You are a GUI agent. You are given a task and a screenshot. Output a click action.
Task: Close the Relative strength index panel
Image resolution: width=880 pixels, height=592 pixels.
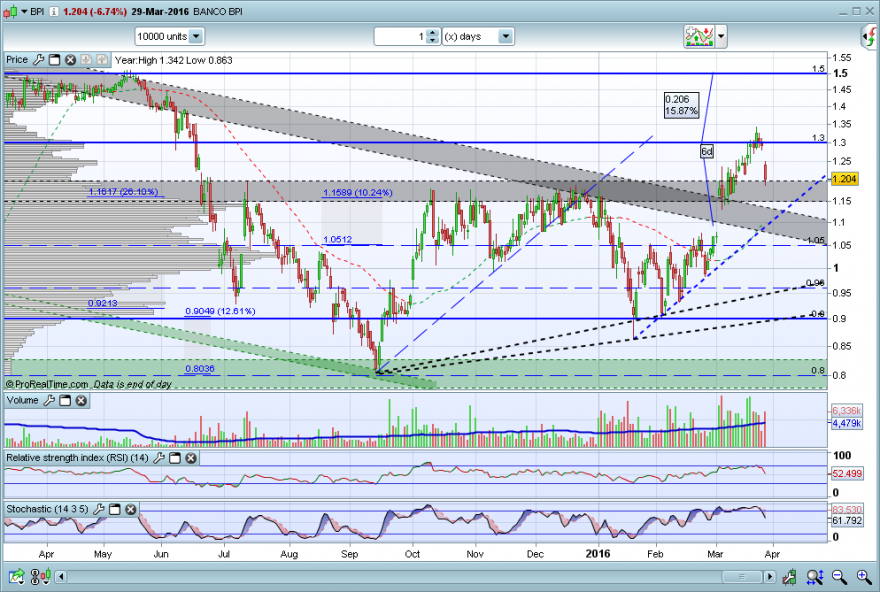tap(191, 458)
